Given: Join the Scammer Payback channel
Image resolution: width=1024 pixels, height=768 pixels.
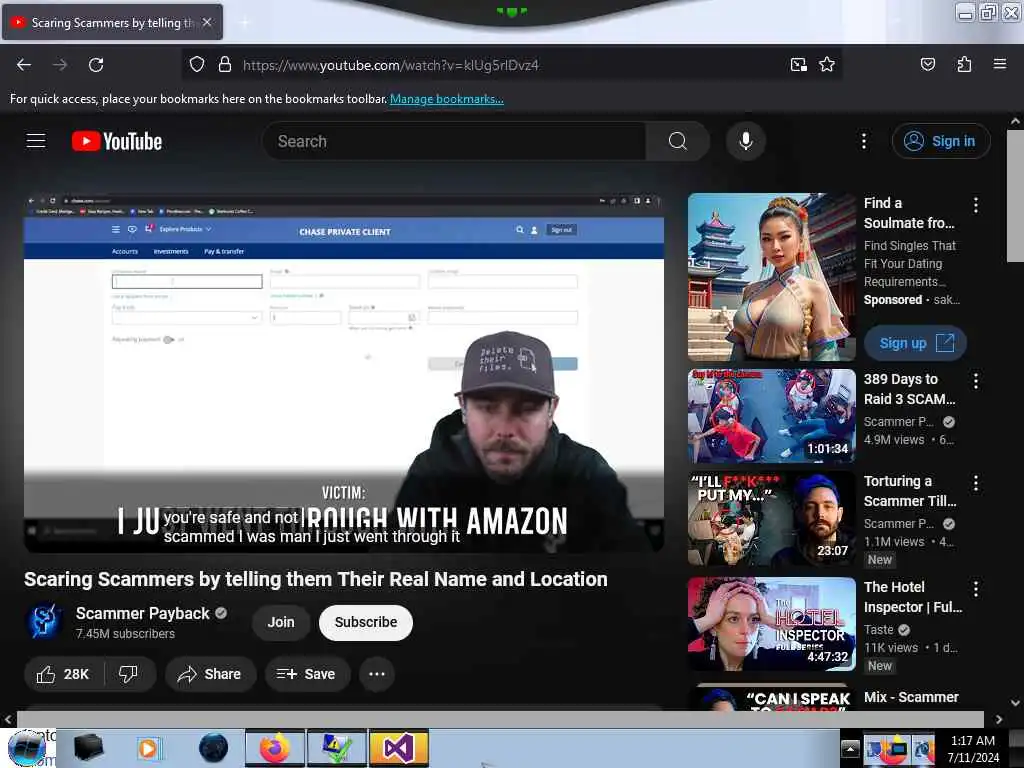Looking at the screenshot, I should 281,622.
